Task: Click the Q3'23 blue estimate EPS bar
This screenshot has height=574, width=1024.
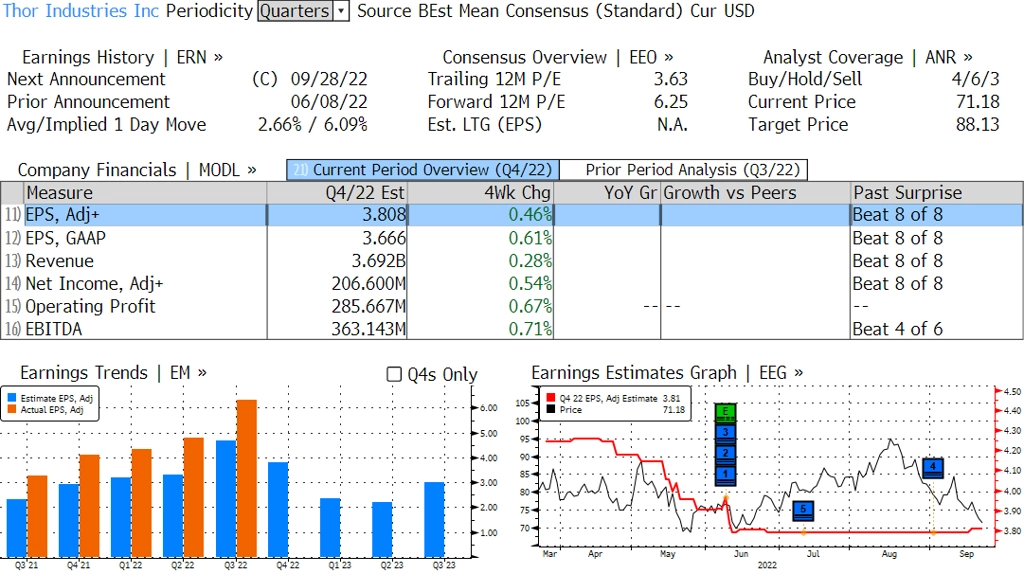Action: [434, 519]
